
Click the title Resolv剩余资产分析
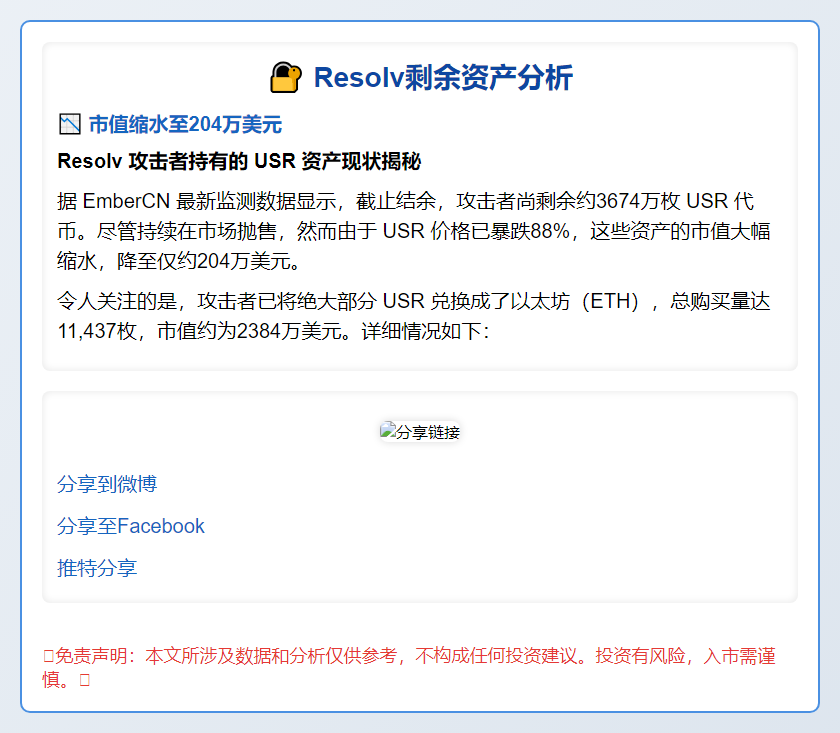click(443, 78)
